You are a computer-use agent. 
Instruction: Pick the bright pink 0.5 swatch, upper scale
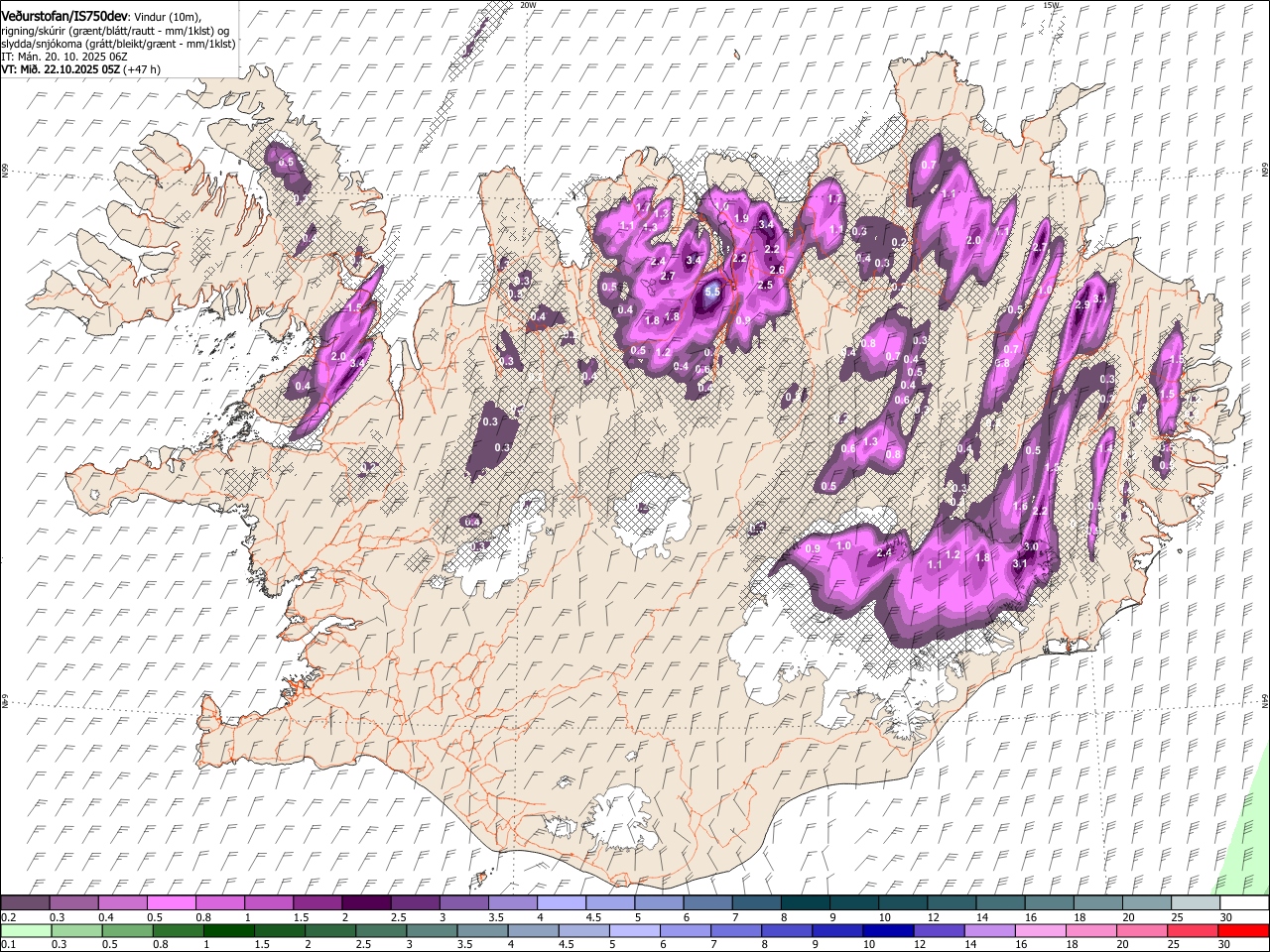[171, 902]
